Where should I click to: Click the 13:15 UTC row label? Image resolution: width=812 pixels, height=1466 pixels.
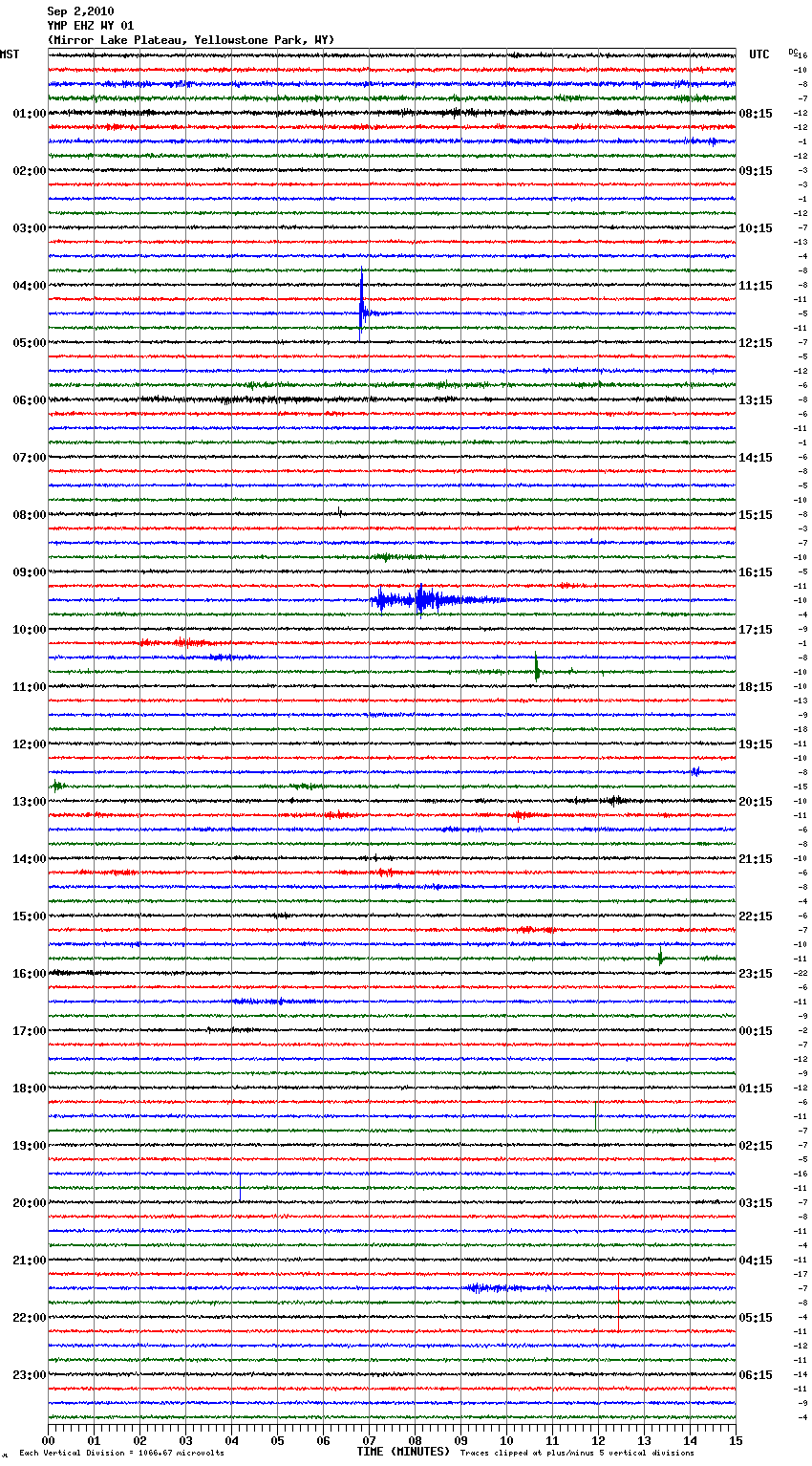[x=756, y=400]
